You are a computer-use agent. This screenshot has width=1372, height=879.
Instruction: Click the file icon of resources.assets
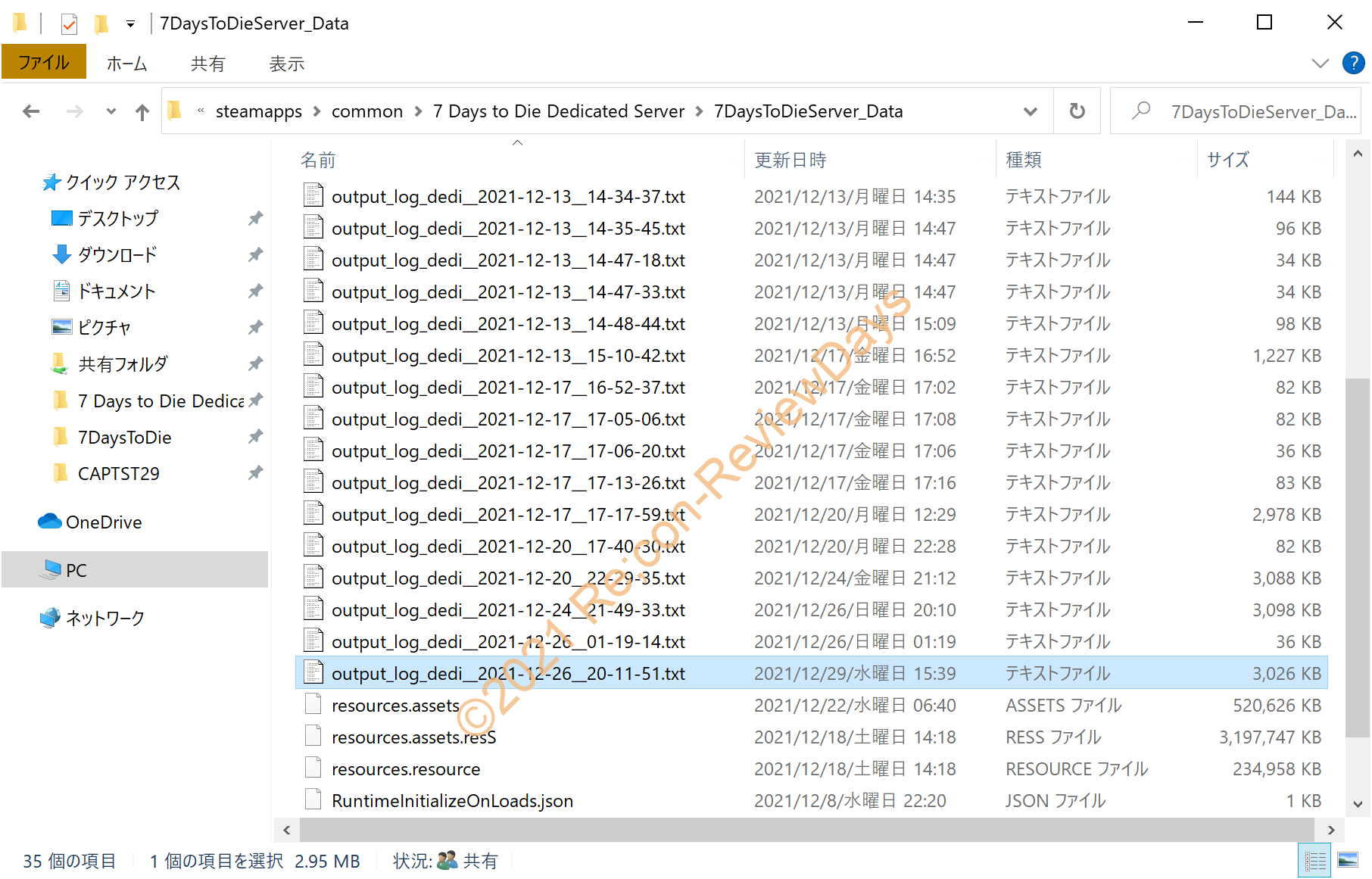(313, 705)
